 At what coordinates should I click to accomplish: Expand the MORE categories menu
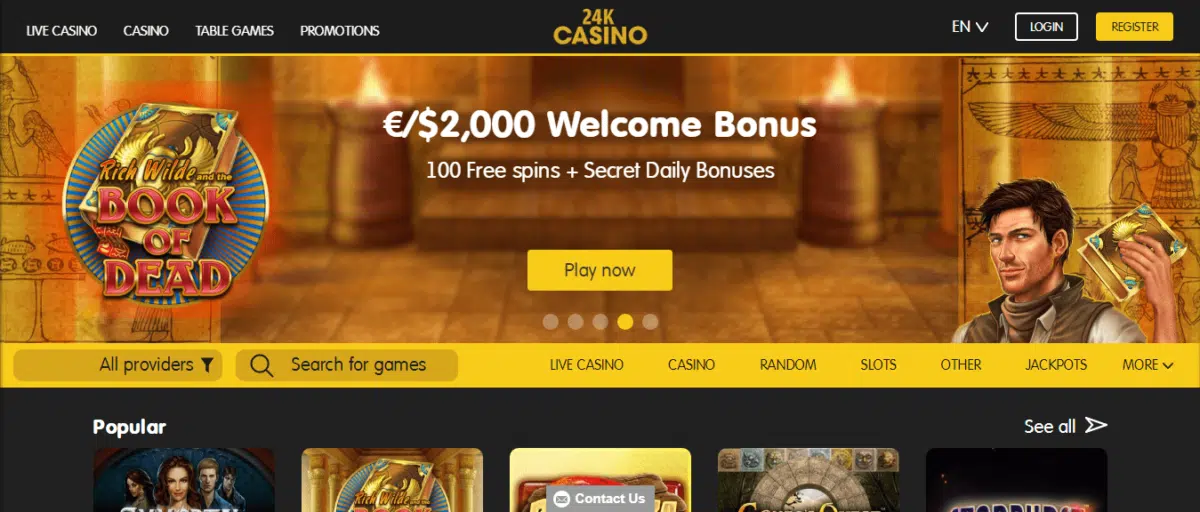(x=1147, y=365)
